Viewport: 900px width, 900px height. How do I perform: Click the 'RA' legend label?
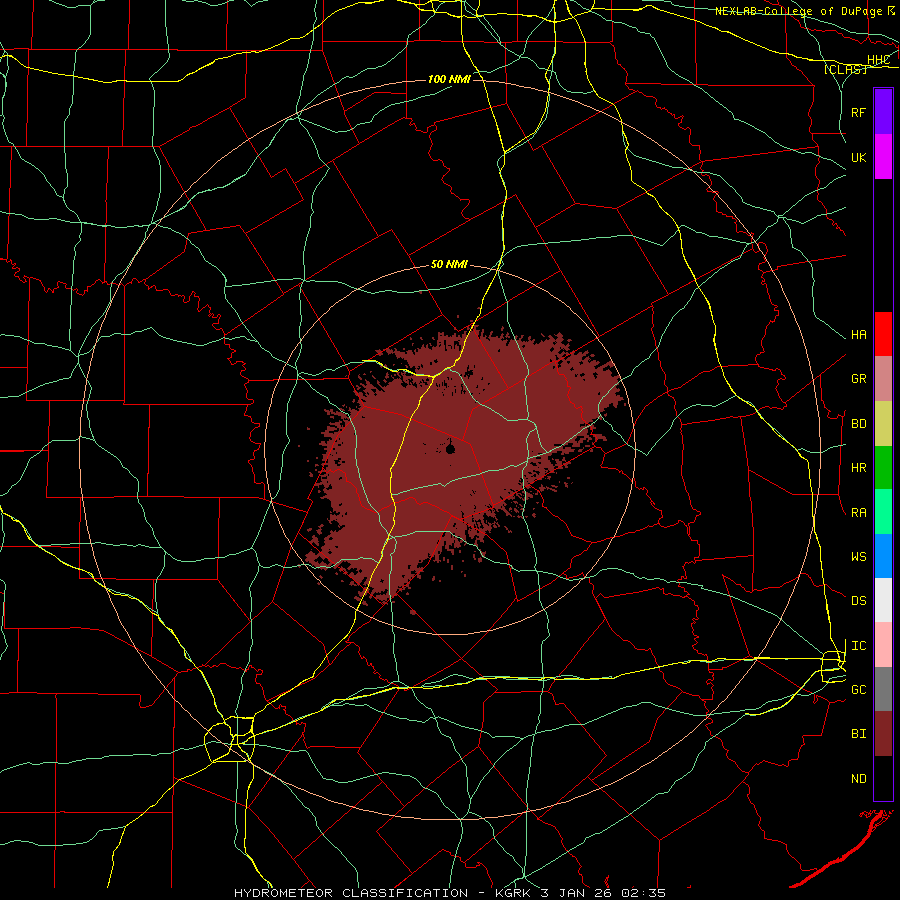point(859,513)
